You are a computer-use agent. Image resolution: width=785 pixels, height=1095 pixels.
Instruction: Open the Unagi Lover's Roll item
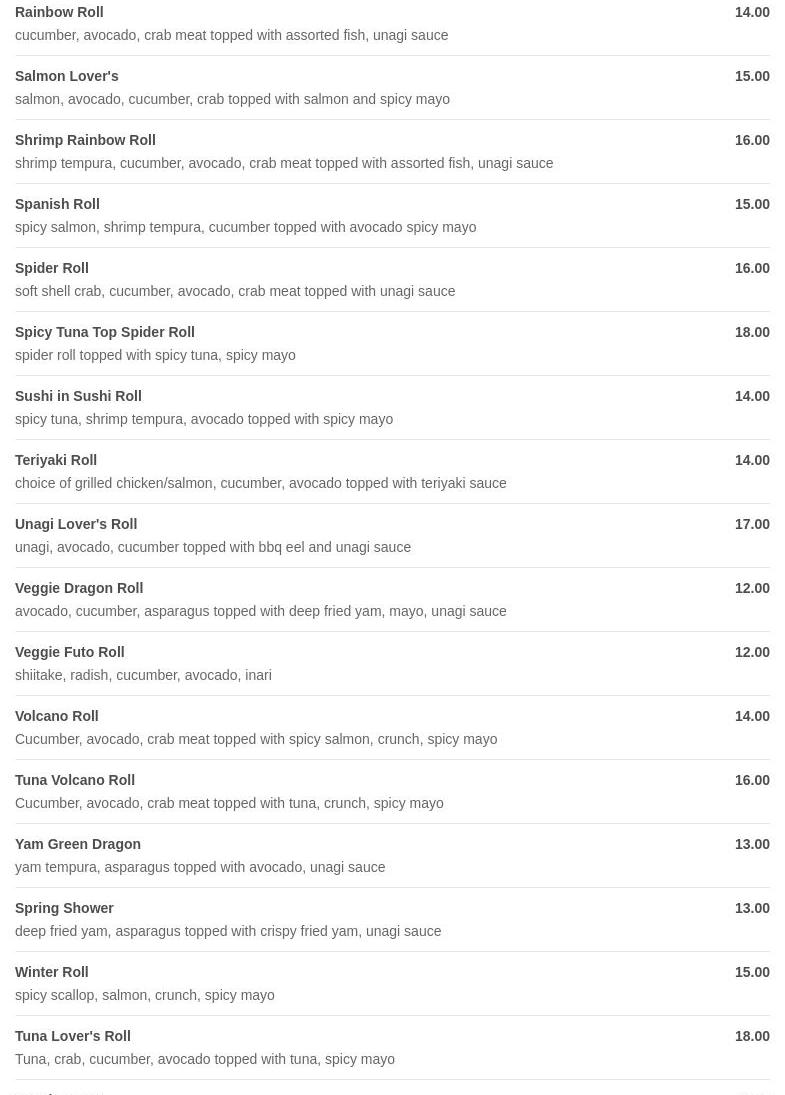[392, 536]
